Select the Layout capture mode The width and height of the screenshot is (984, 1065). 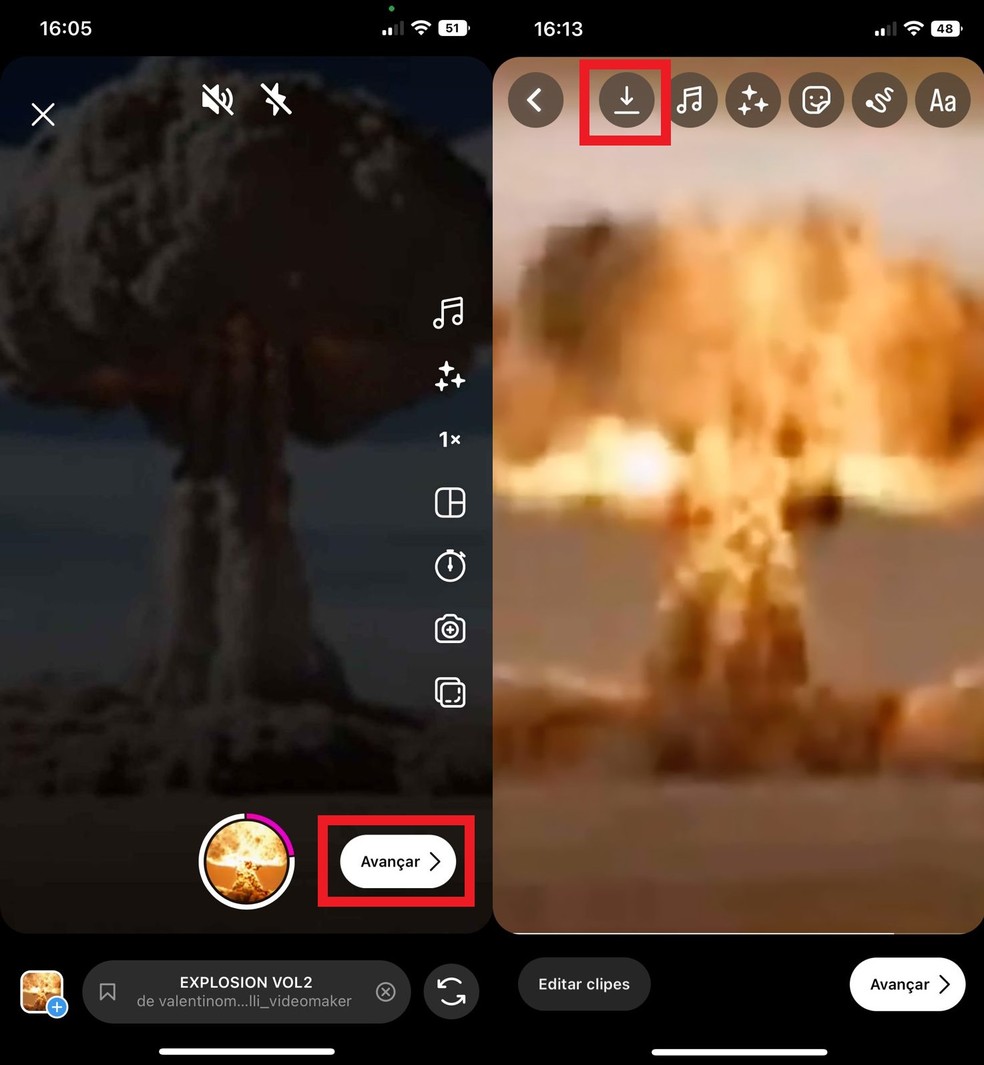[x=449, y=502]
